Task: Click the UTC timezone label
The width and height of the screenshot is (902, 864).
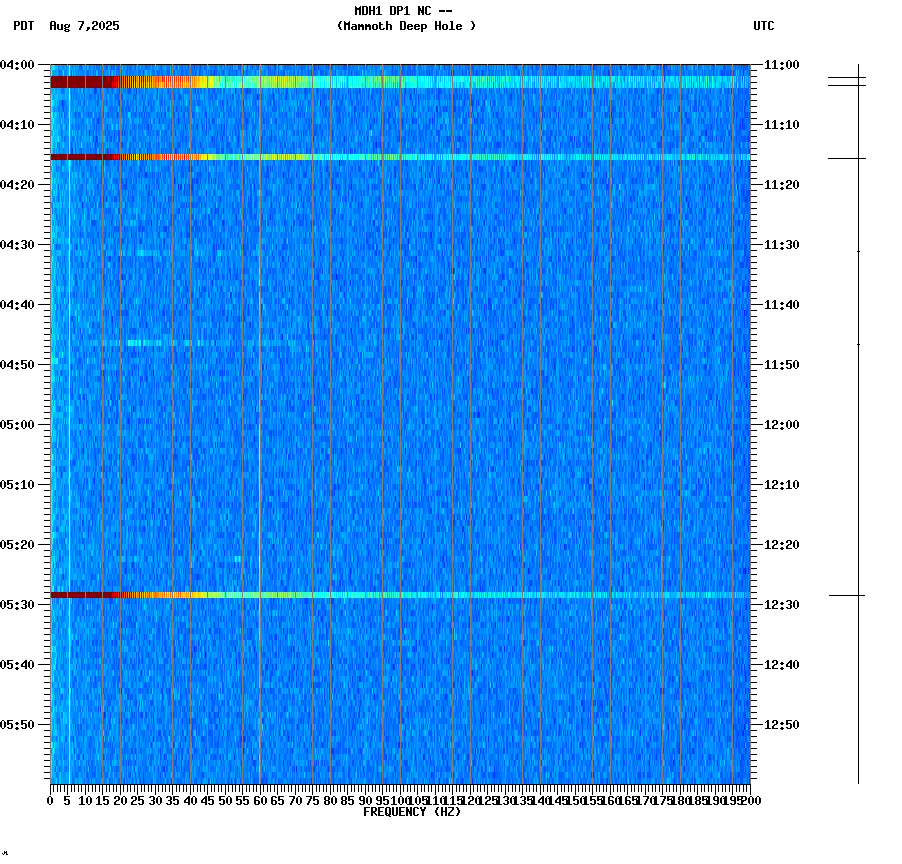Action: click(x=765, y=27)
